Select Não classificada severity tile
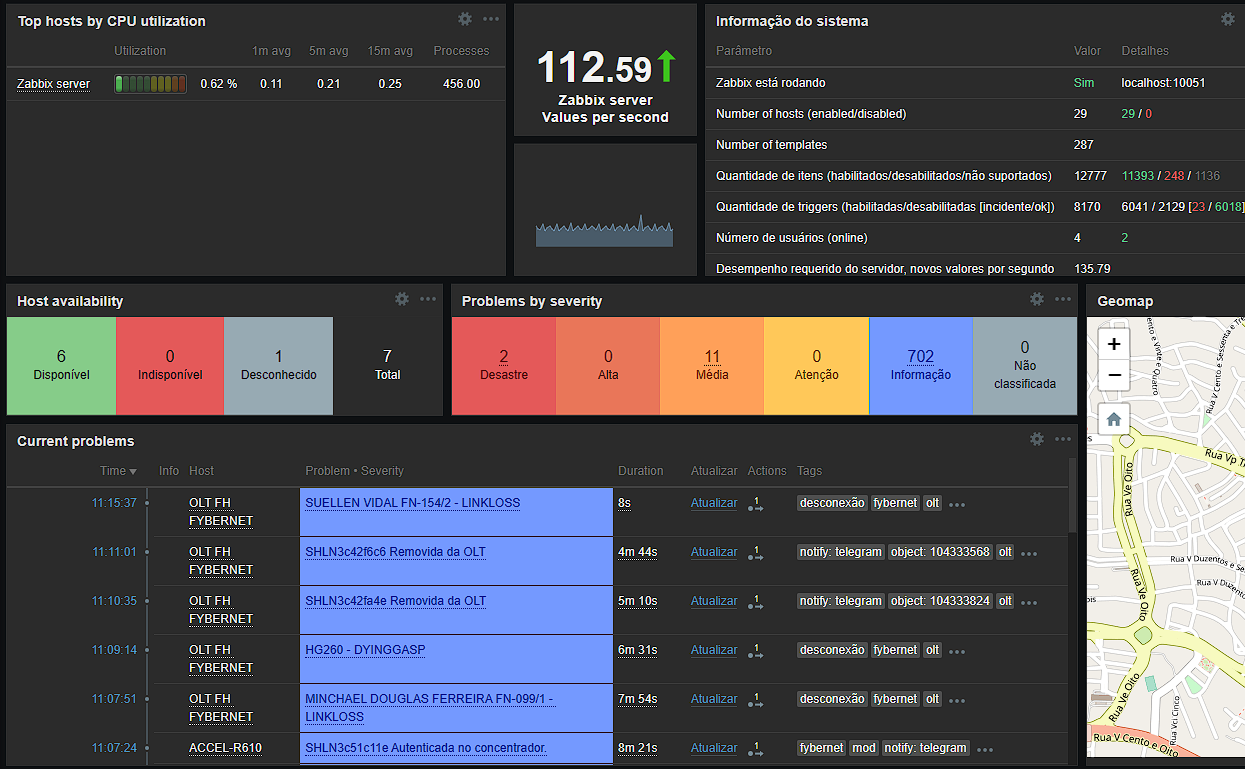1245x769 pixels. pyautogui.click(x=1025, y=366)
